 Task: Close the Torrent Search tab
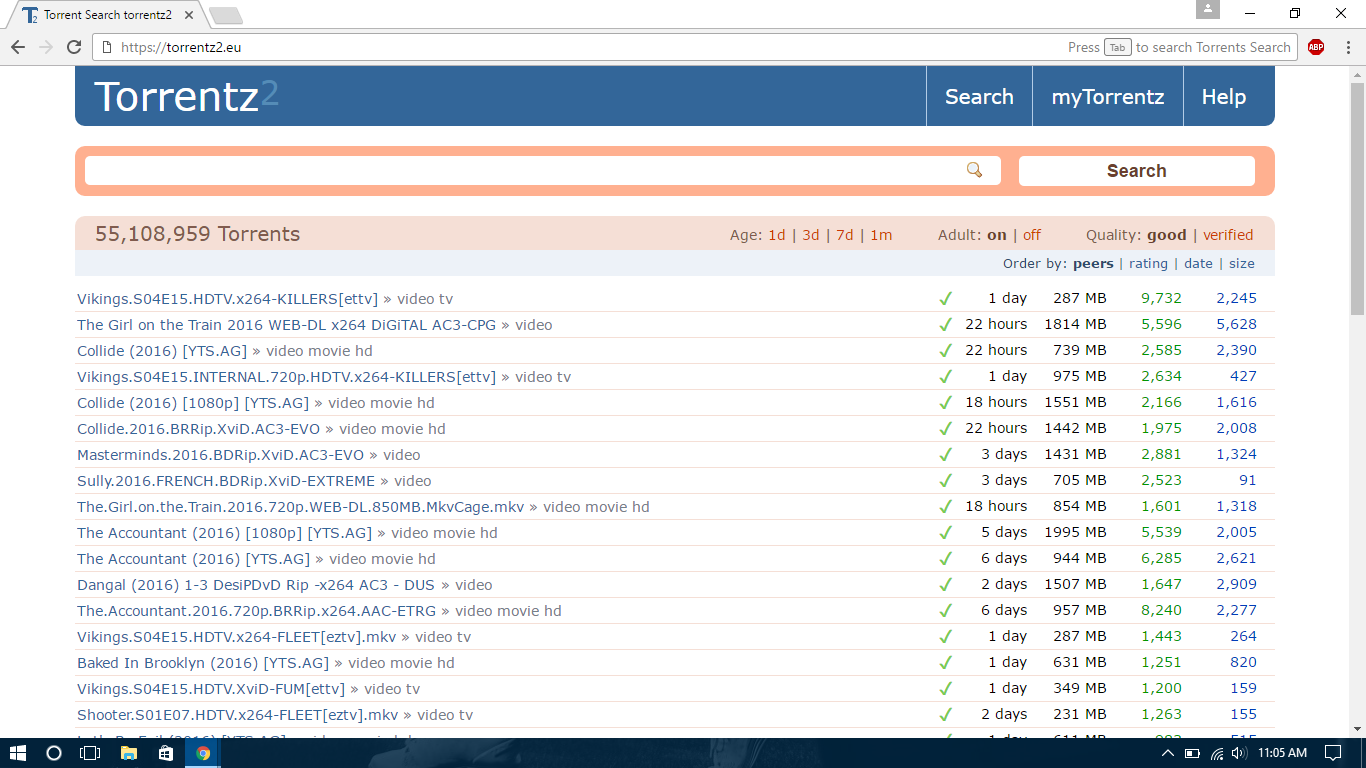click(189, 15)
